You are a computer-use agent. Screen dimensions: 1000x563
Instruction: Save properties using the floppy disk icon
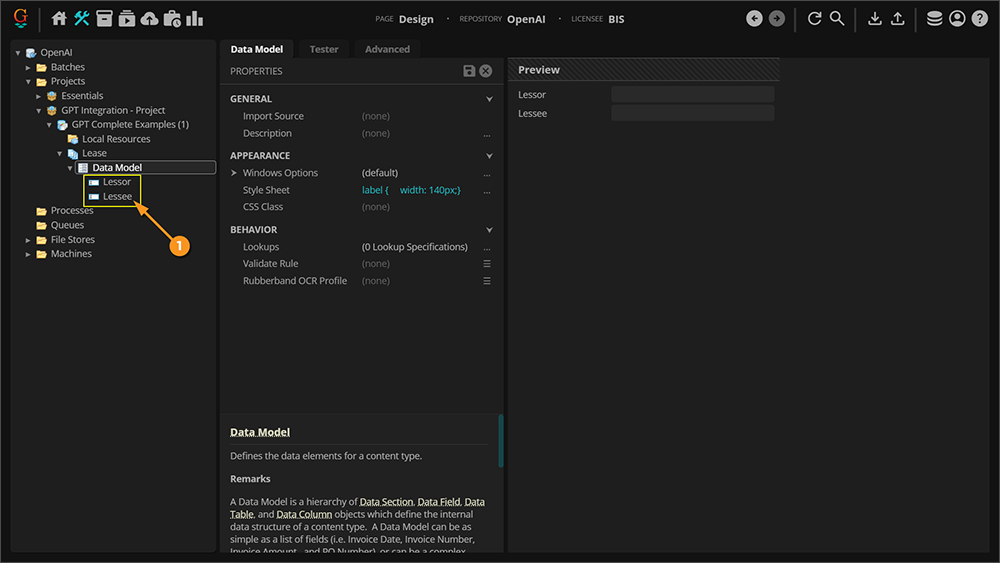469,71
